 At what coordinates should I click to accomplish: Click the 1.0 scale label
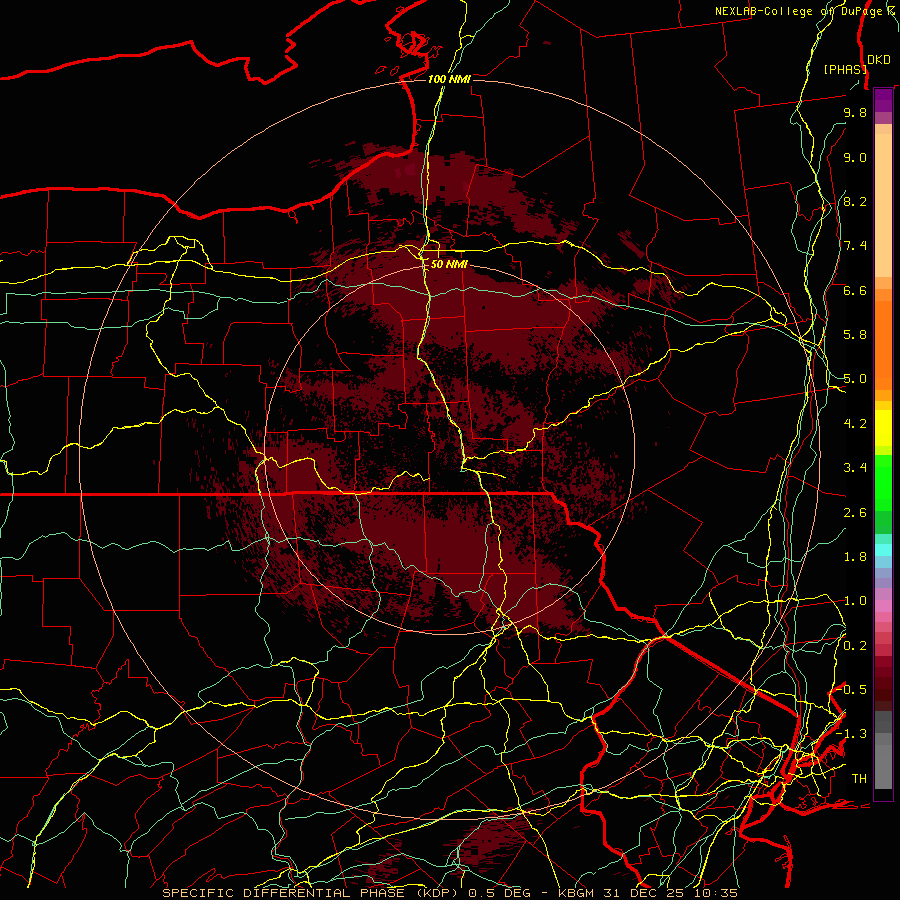(x=855, y=601)
